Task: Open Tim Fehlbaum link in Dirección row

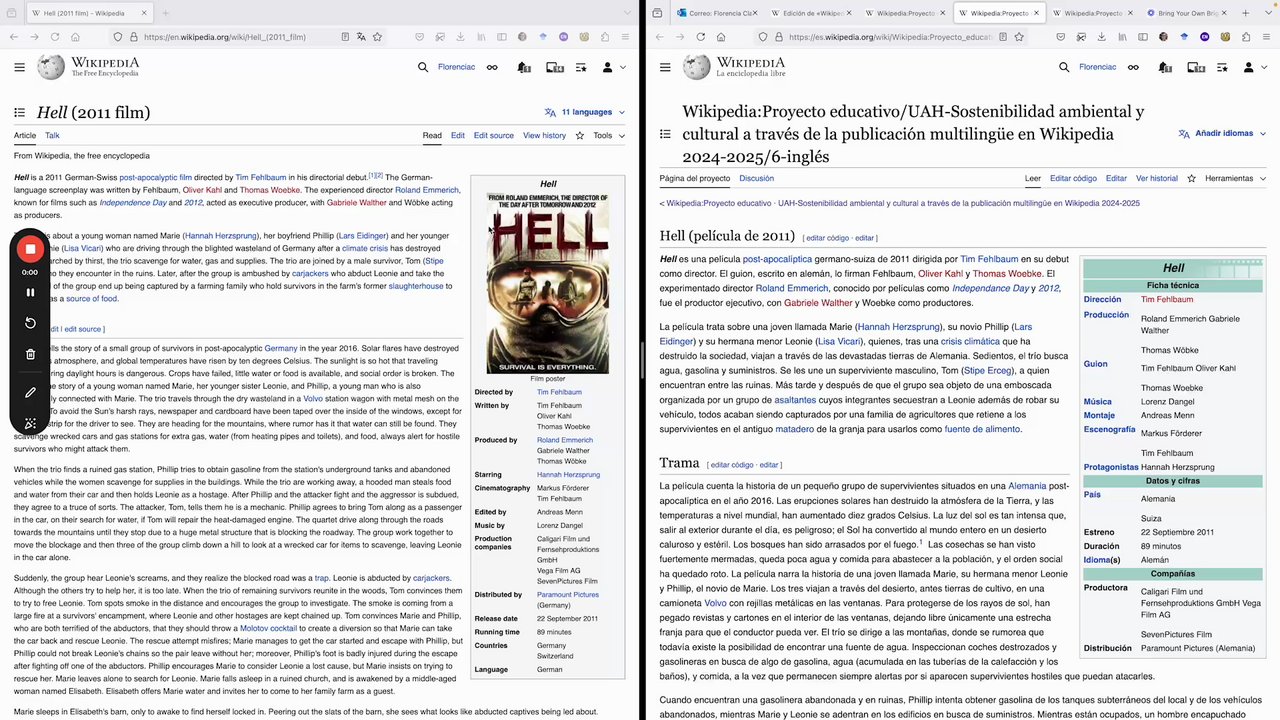Action: [x=1167, y=299]
